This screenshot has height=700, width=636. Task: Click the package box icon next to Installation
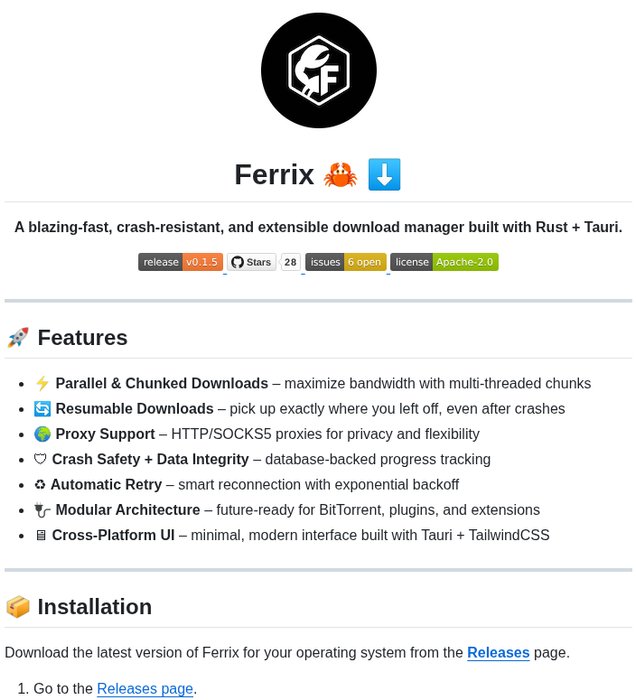(18, 607)
